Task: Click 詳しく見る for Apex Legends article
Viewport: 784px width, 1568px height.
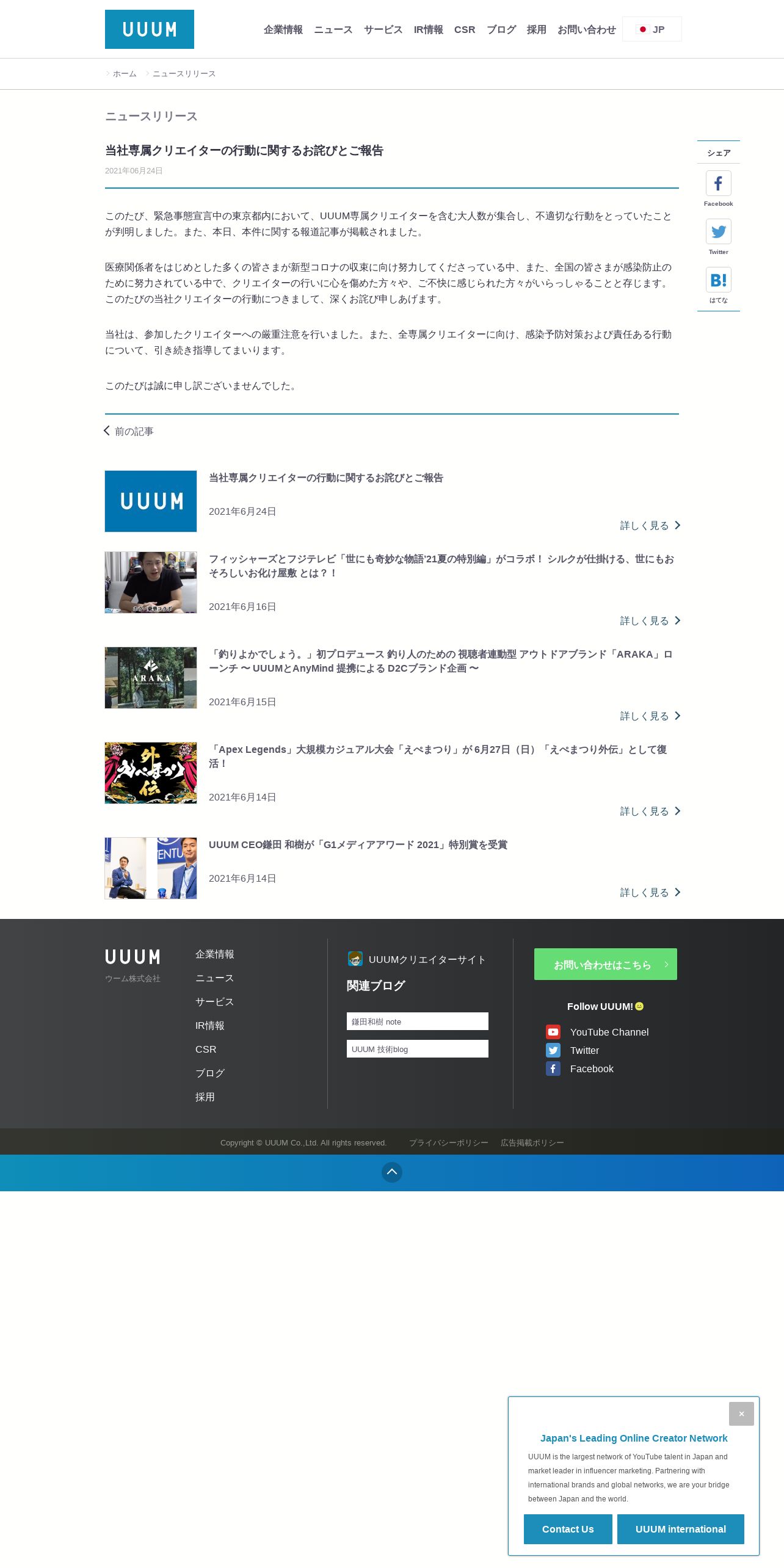Action: pos(650,811)
